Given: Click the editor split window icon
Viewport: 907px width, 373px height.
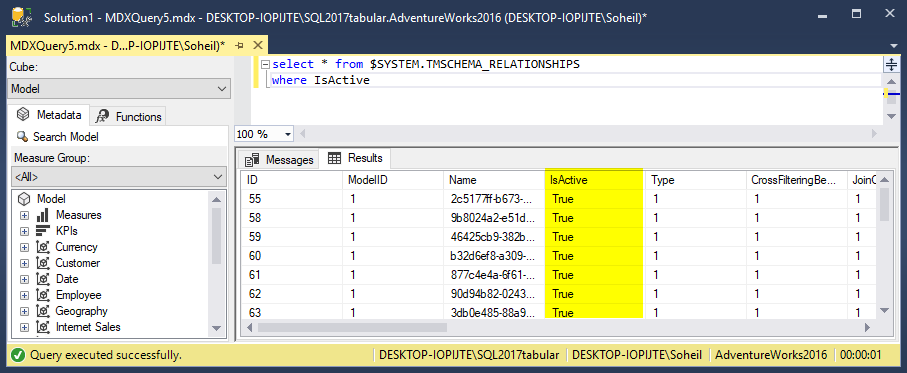Looking at the screenshot, I should tap(891, 64).
